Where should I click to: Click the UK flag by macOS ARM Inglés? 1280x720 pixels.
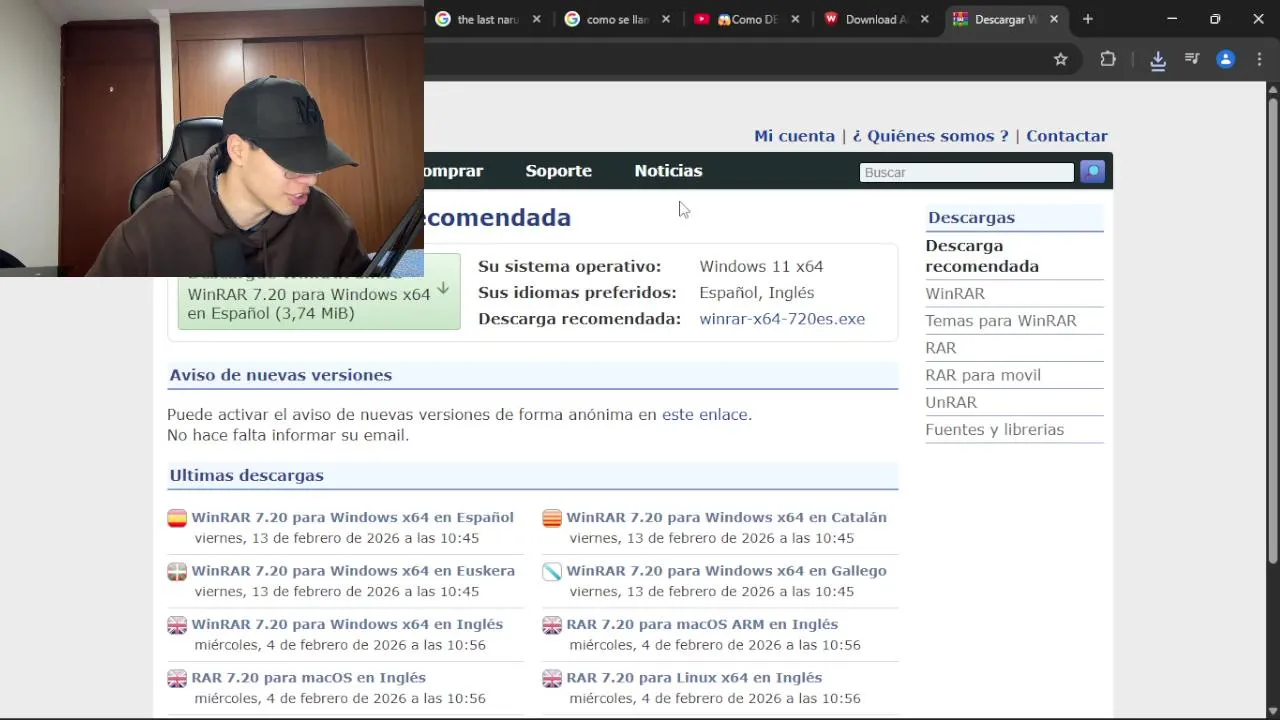[x=552, y=625]
